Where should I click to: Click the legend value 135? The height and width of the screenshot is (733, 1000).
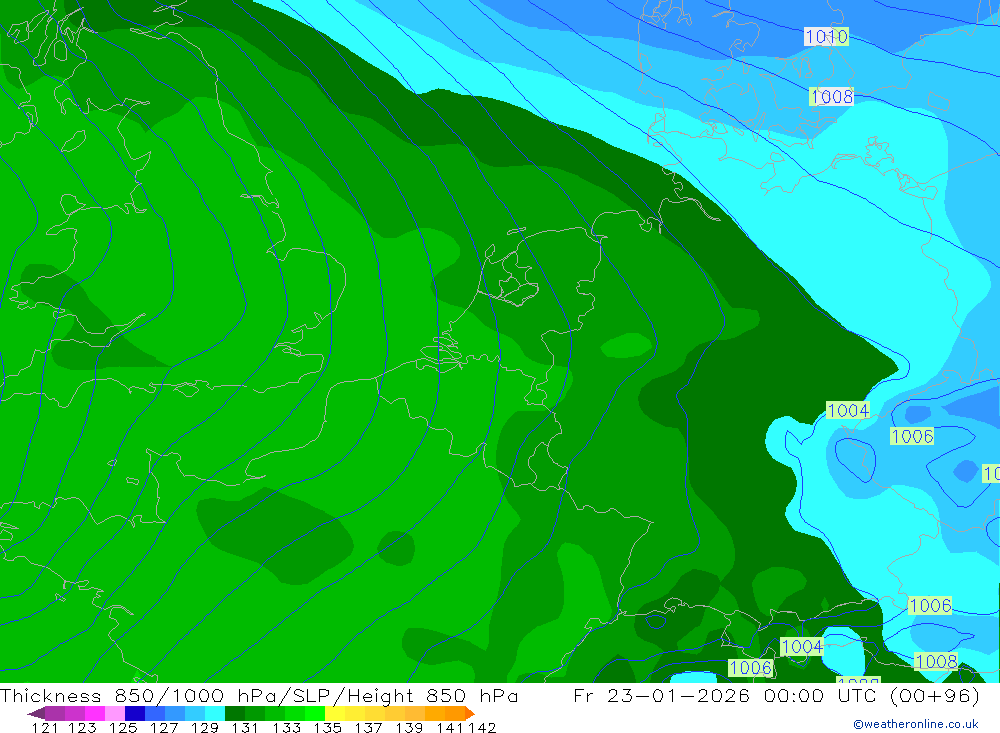point(327,728)
